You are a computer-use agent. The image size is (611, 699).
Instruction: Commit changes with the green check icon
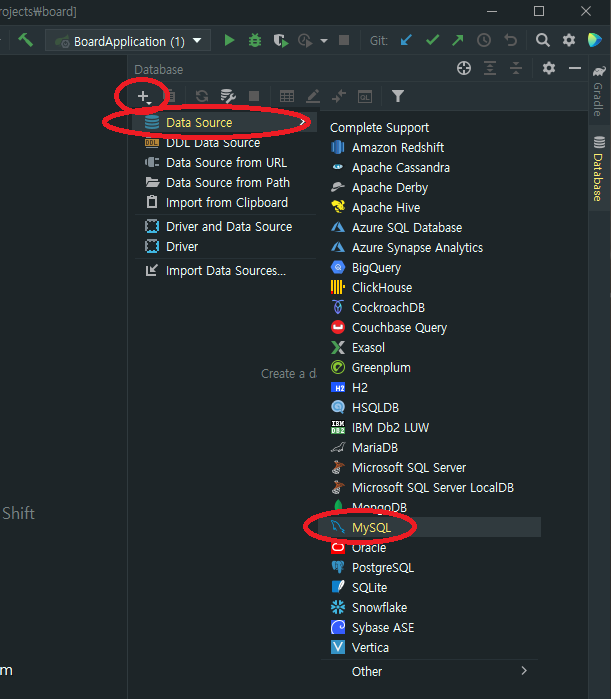coord(432,41)
